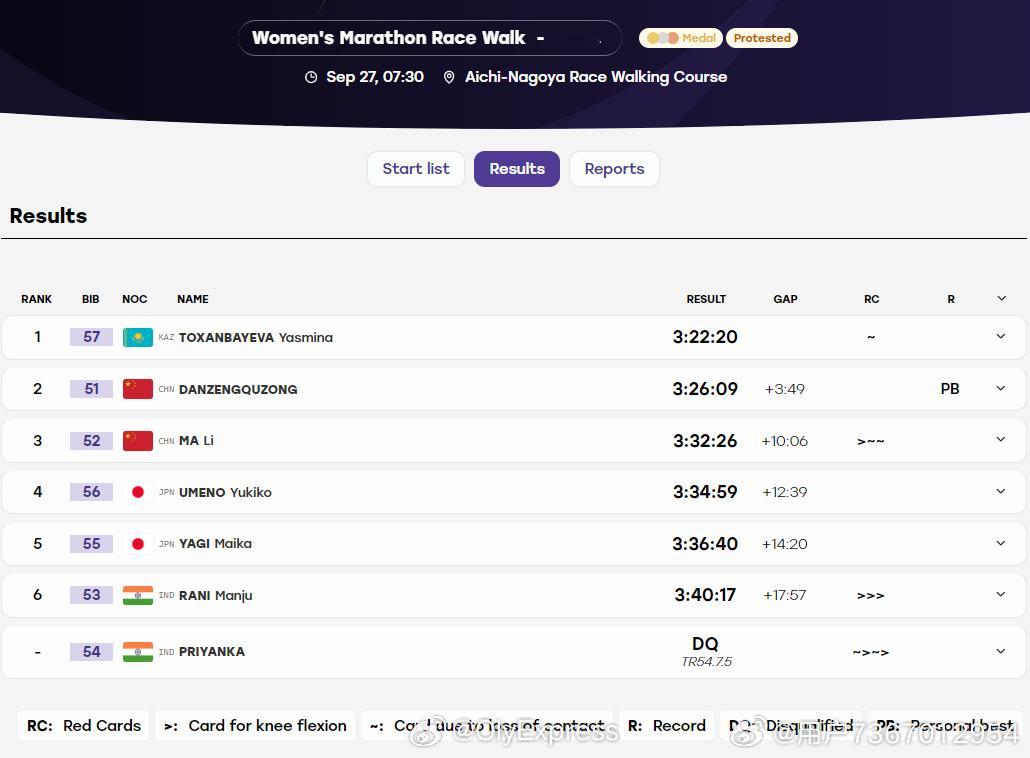Click the medal icons in the Medal badge
Screen dimensions: 1030x758
pyautogui.click(x=662, y=38)
